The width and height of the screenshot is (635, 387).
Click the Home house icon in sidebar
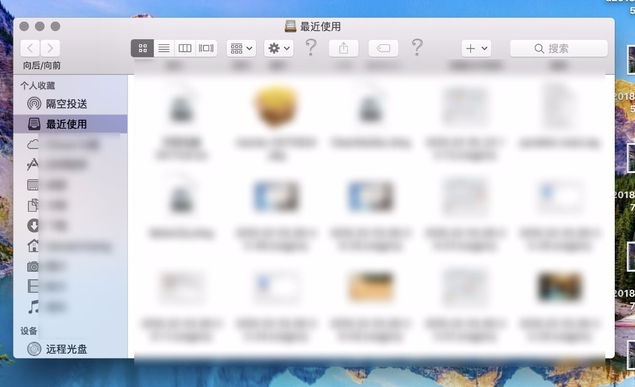pyautogui.click(x=33, y=245)
